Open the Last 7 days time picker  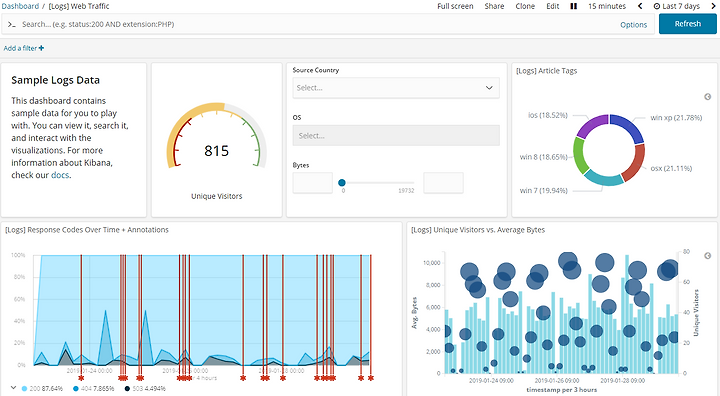[677, 6]
